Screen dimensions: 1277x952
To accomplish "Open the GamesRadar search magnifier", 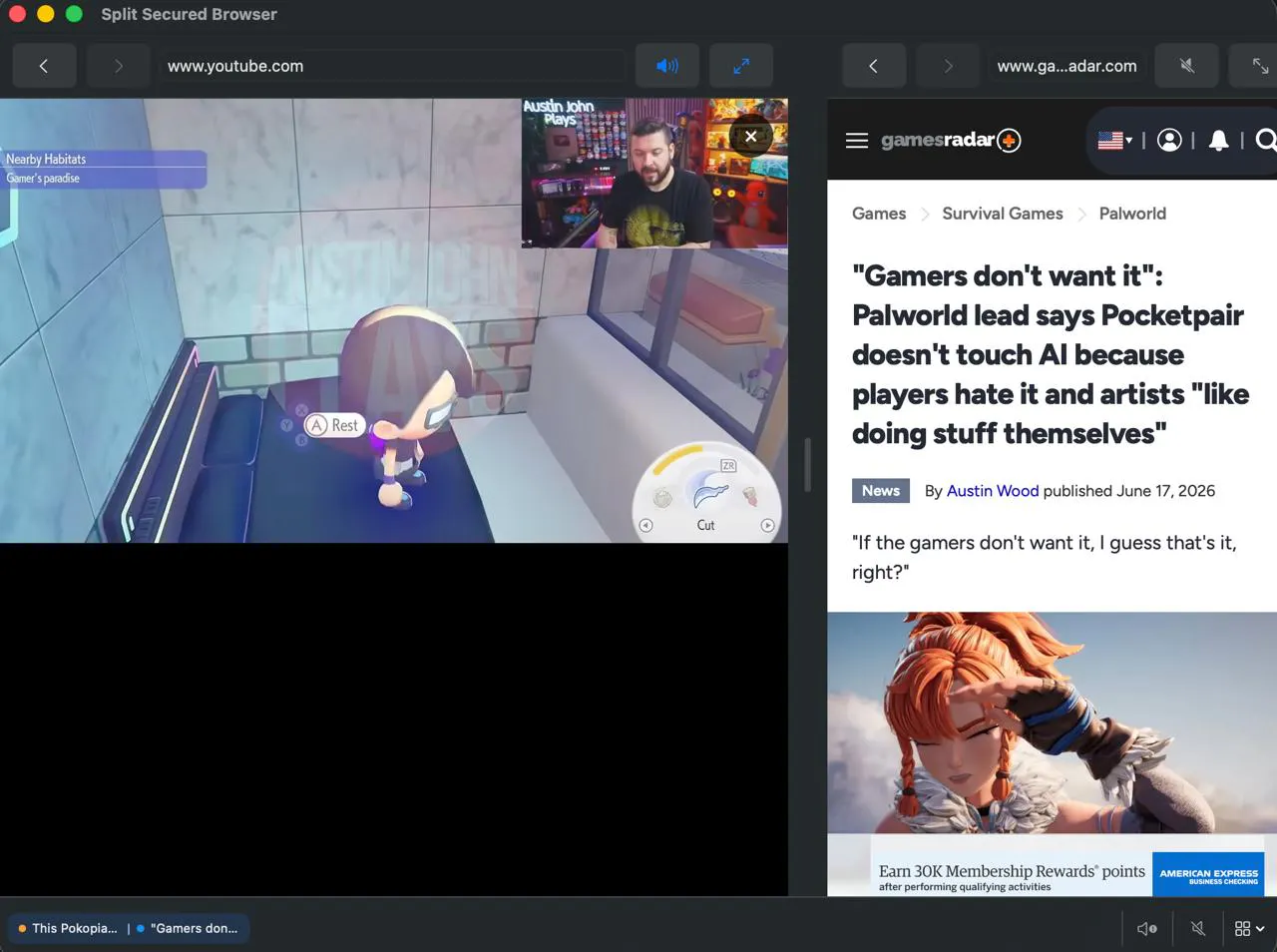I will coord(1265,141).
